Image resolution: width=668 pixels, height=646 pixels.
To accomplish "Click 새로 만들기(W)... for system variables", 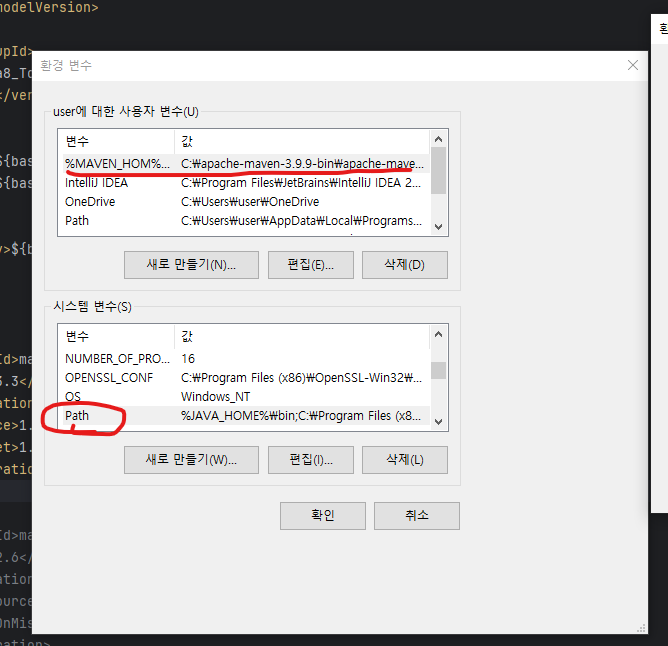I will click(191, 460).
